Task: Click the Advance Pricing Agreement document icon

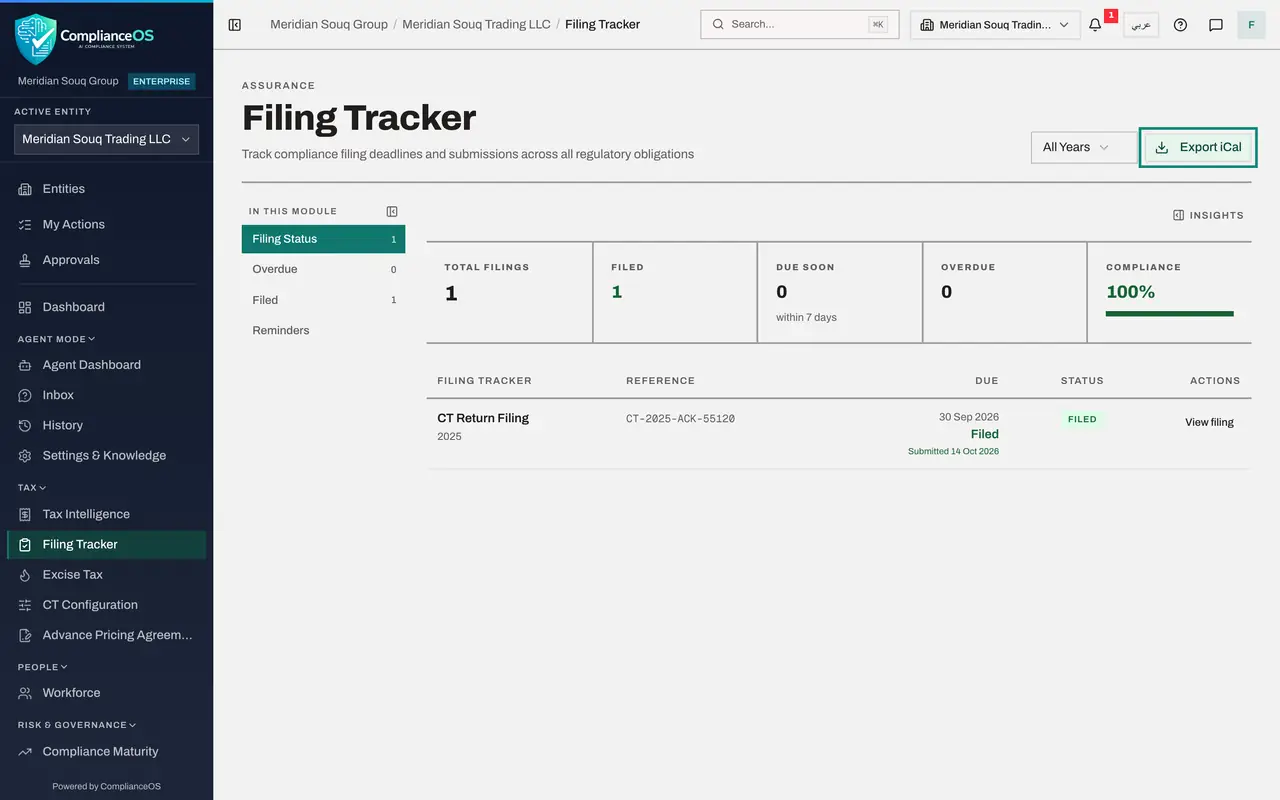Action: (25, 635)
